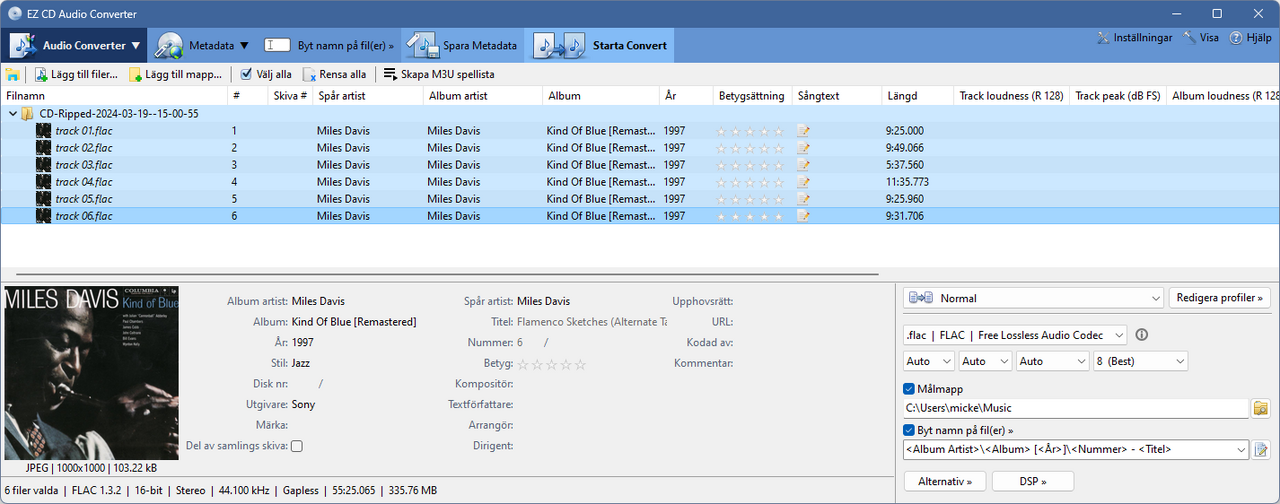Click the 'Rensa alla' clear all icon
Screen dimensions: 1280x504
[310, 74]
